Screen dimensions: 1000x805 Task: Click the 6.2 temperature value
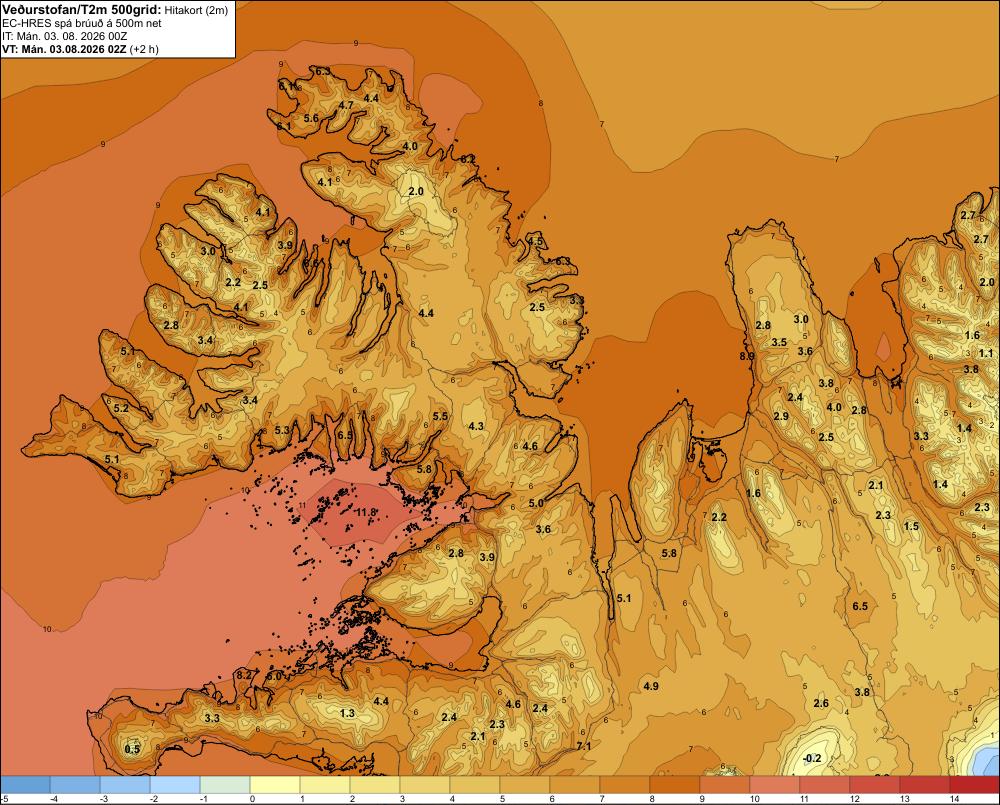468,158
